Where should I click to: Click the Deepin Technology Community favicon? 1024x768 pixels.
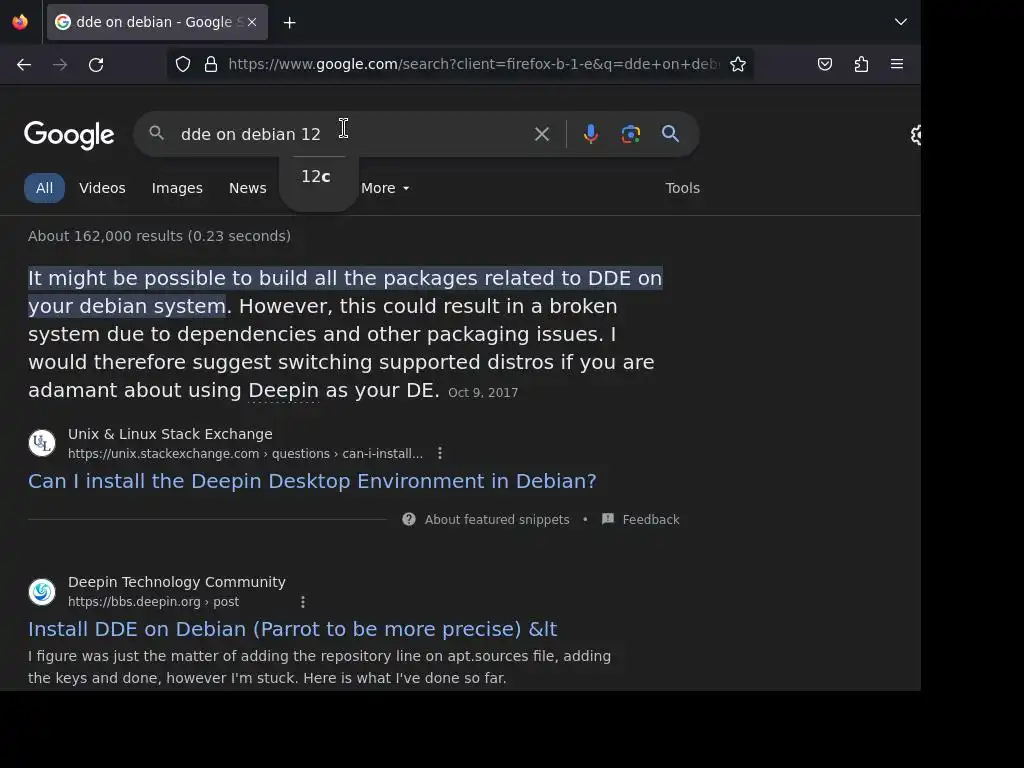tap(42, 592)
